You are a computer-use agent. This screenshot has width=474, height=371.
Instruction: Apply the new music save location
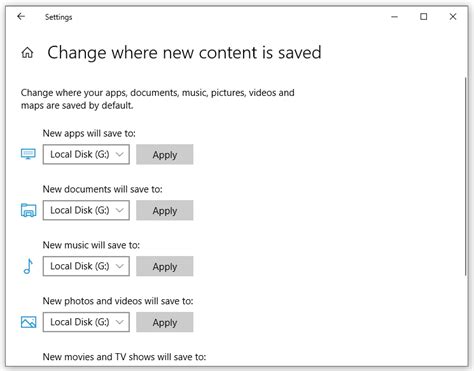pyautogui.click(x=165, y=266)
